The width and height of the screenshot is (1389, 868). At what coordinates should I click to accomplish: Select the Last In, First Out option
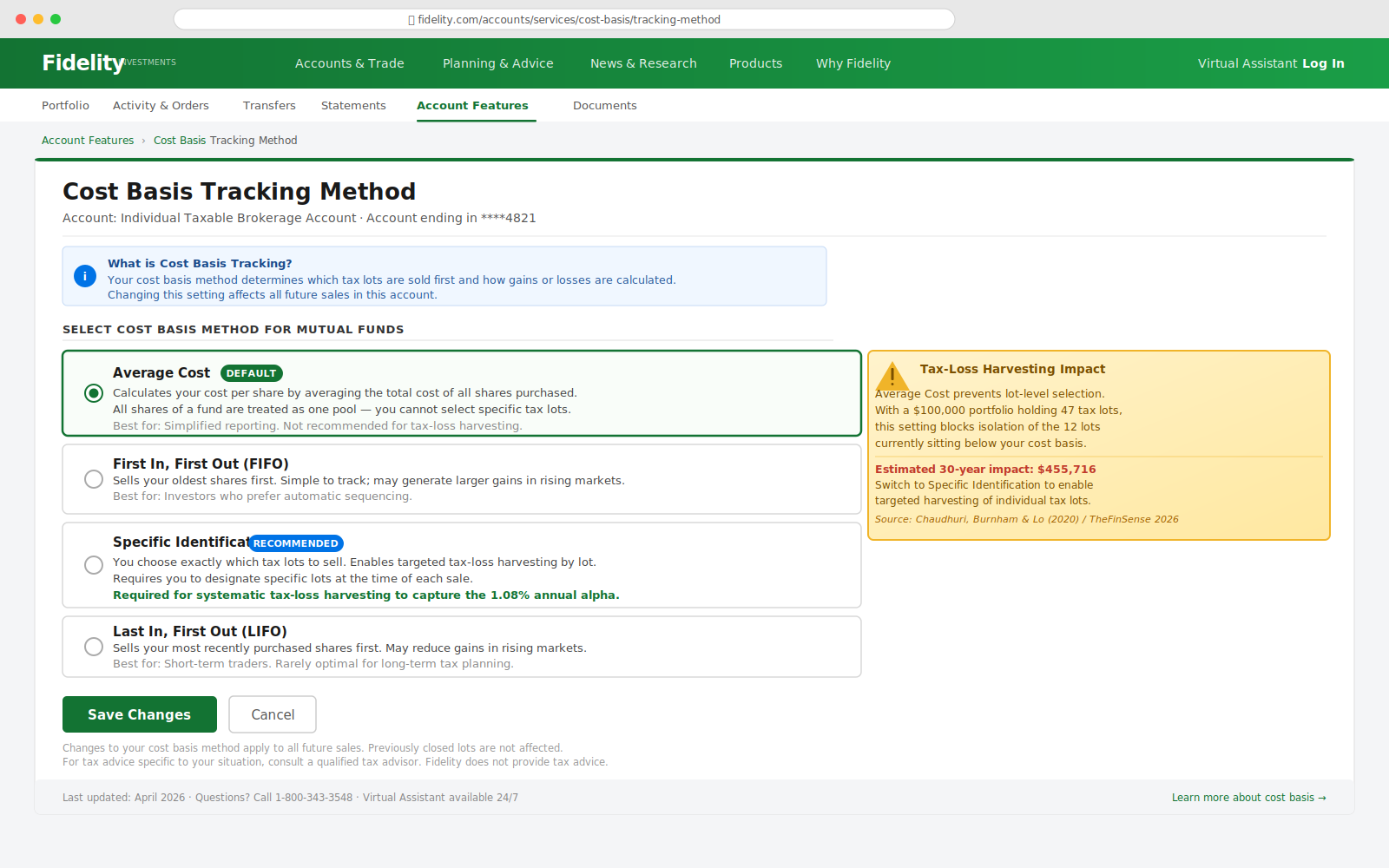93,646
